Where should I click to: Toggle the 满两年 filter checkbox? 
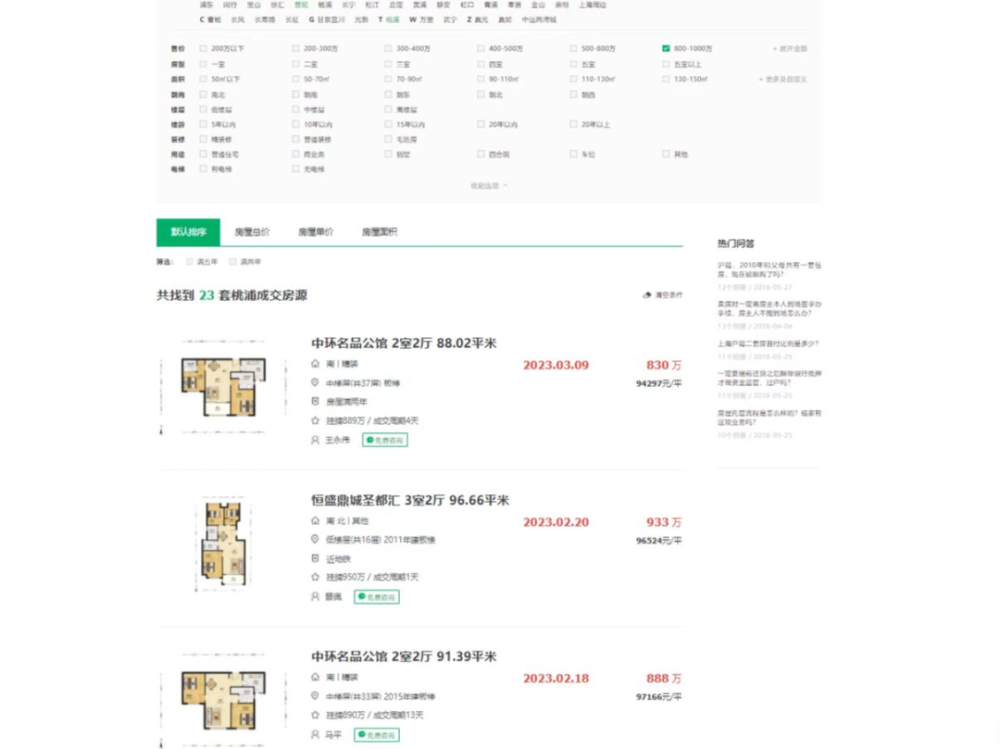point(233,262)
